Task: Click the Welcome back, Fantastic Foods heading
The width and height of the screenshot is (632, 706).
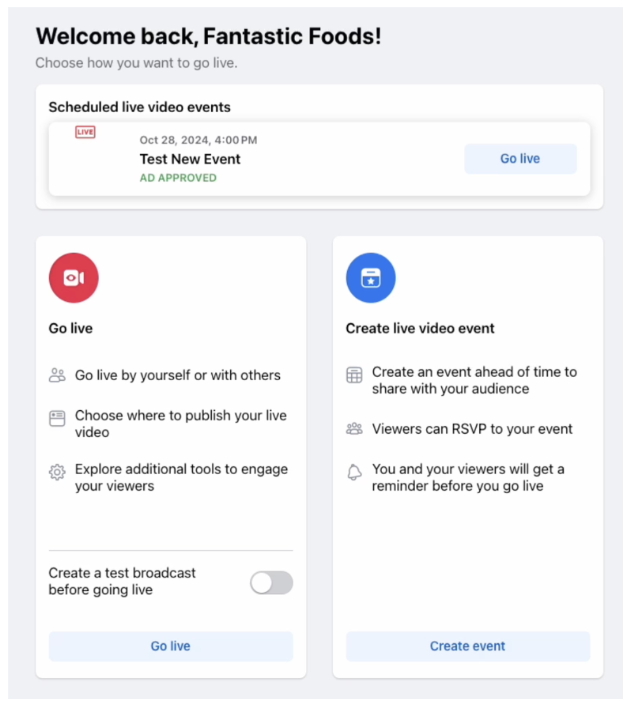Action: point(208,37)
